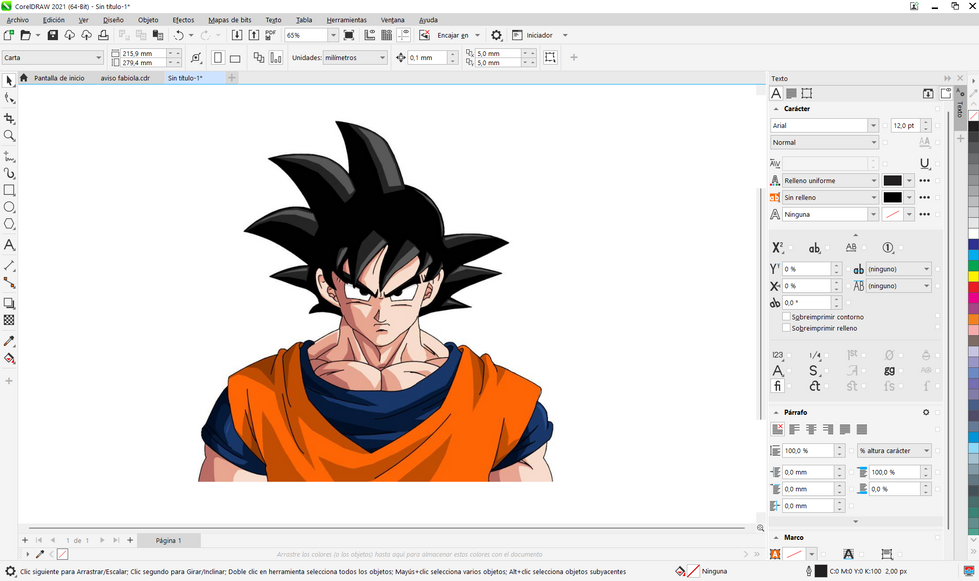979x581 pixels.
Task: Open the Arial font dropdown
Action: [873, 125]
